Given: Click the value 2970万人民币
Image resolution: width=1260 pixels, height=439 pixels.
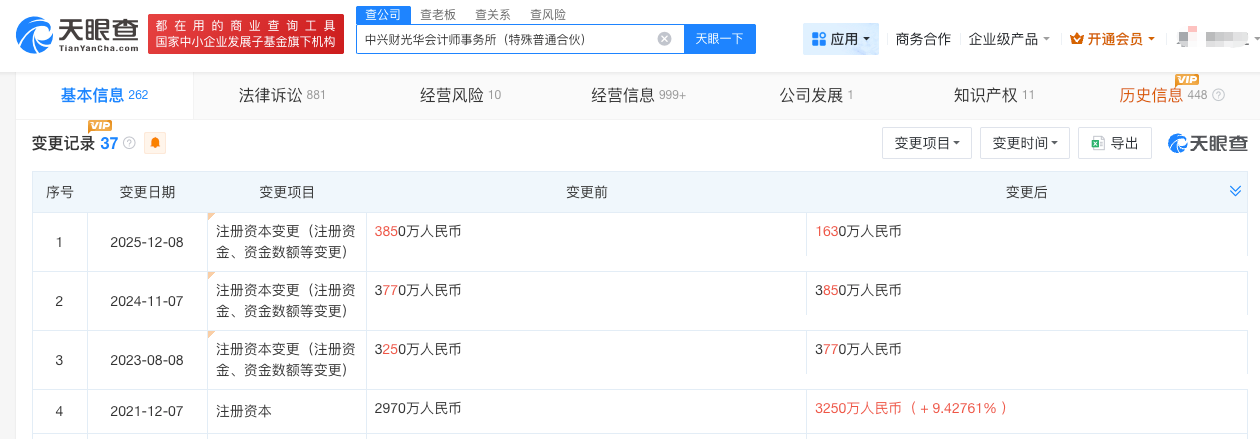Looking at the screenshot, I should (x=418, y=408).
